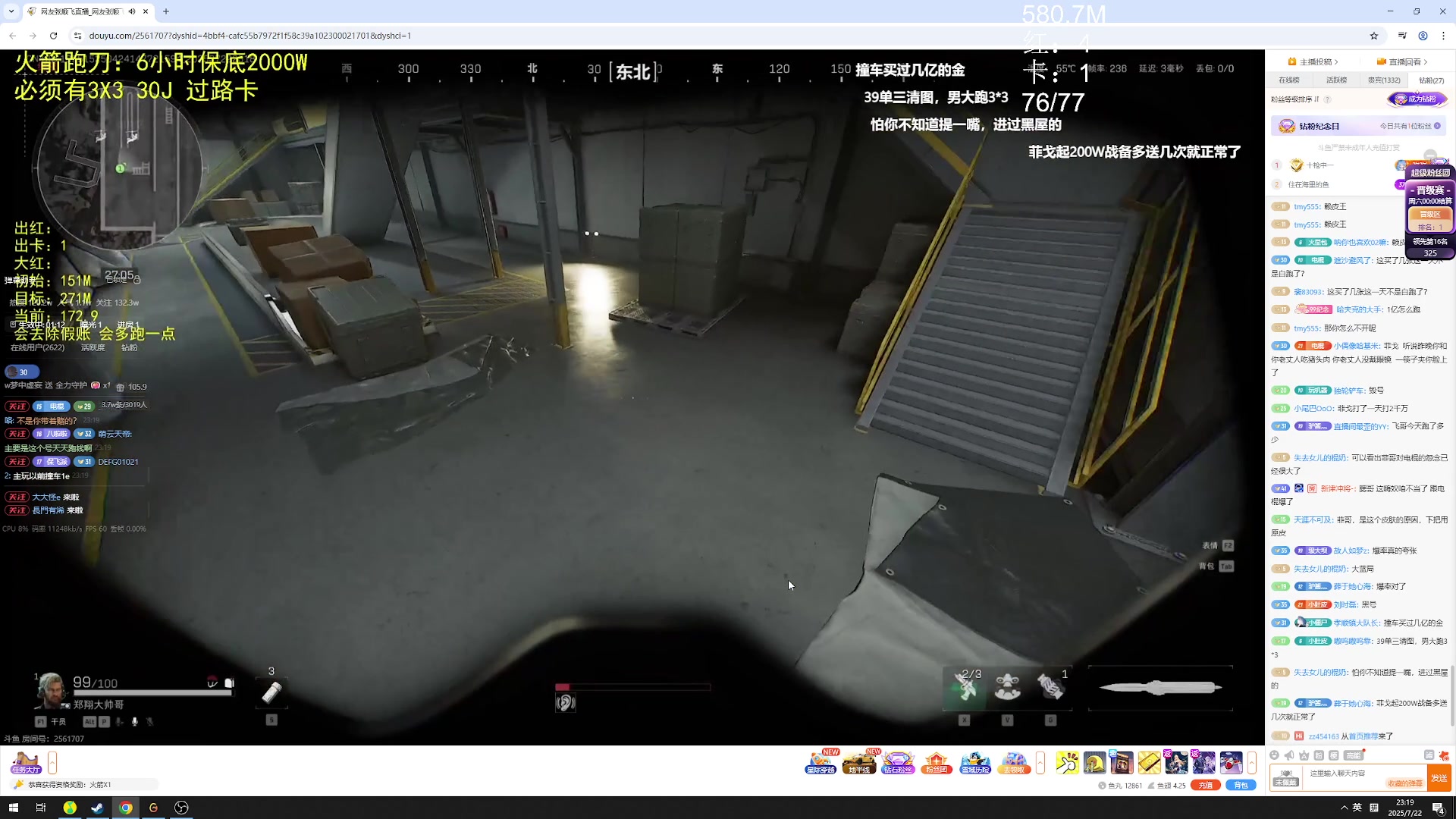
Task: Open the 地平线 activity icon
Action: (859, 763)
